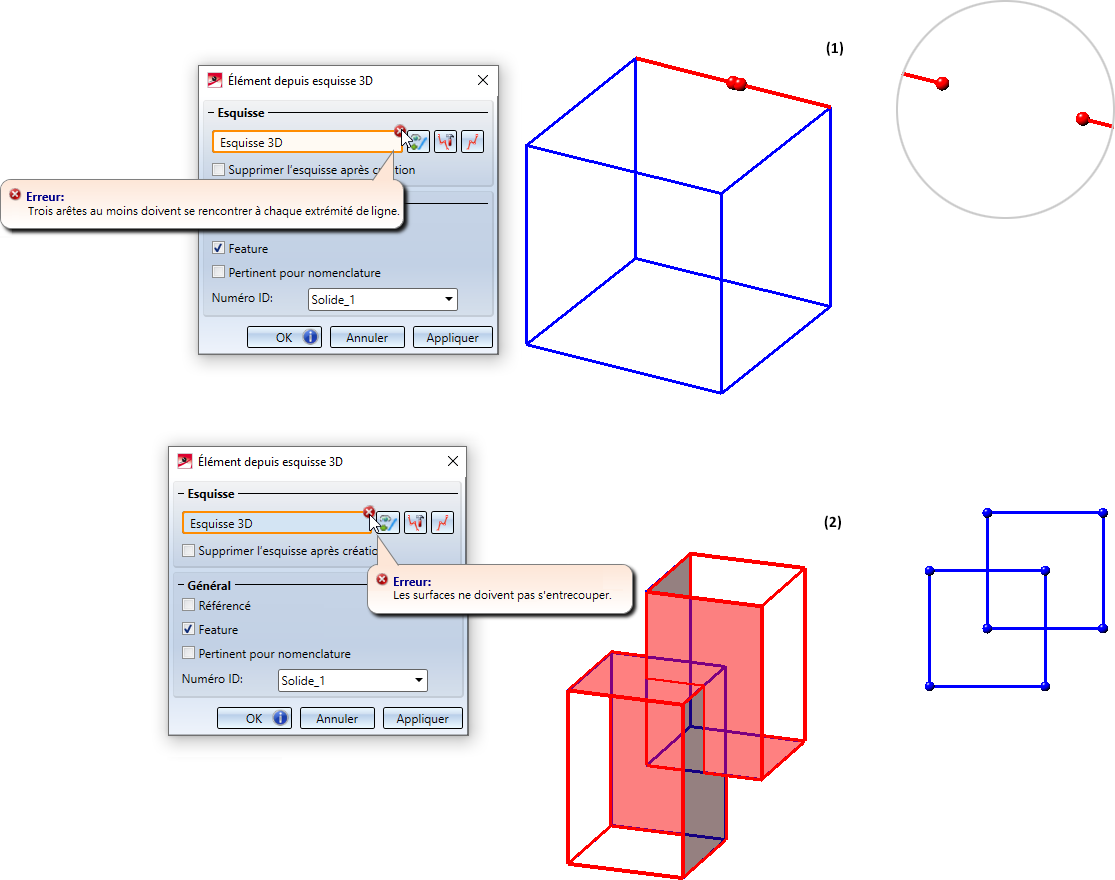Click the select-sketch icon in the upper dialog
This screenshot has width=1115, height=880.
pos(417,141)
